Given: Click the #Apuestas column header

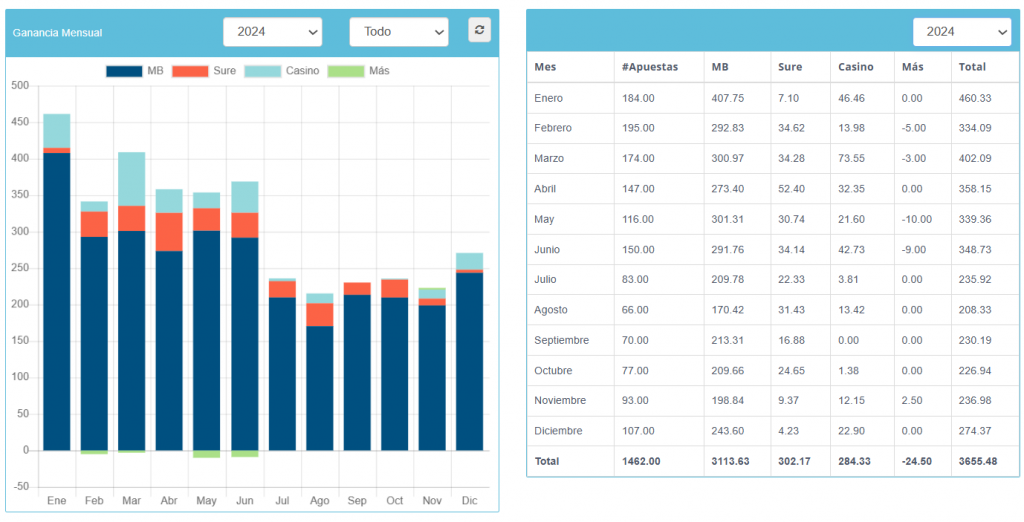Looking at the screenshot, I should [649, 67].
